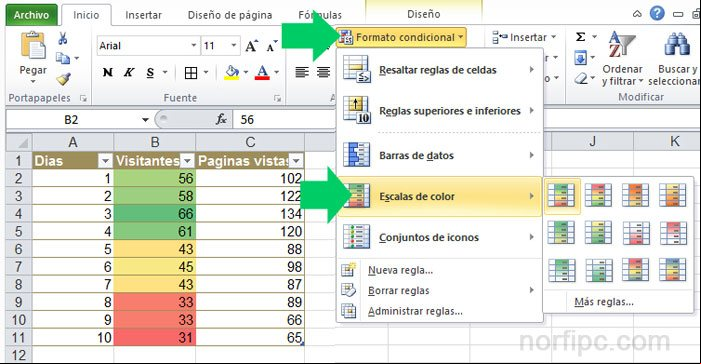Open Barras de datos submenu
The height and width of the screenshot is (364, 701).
coord(439,155)
